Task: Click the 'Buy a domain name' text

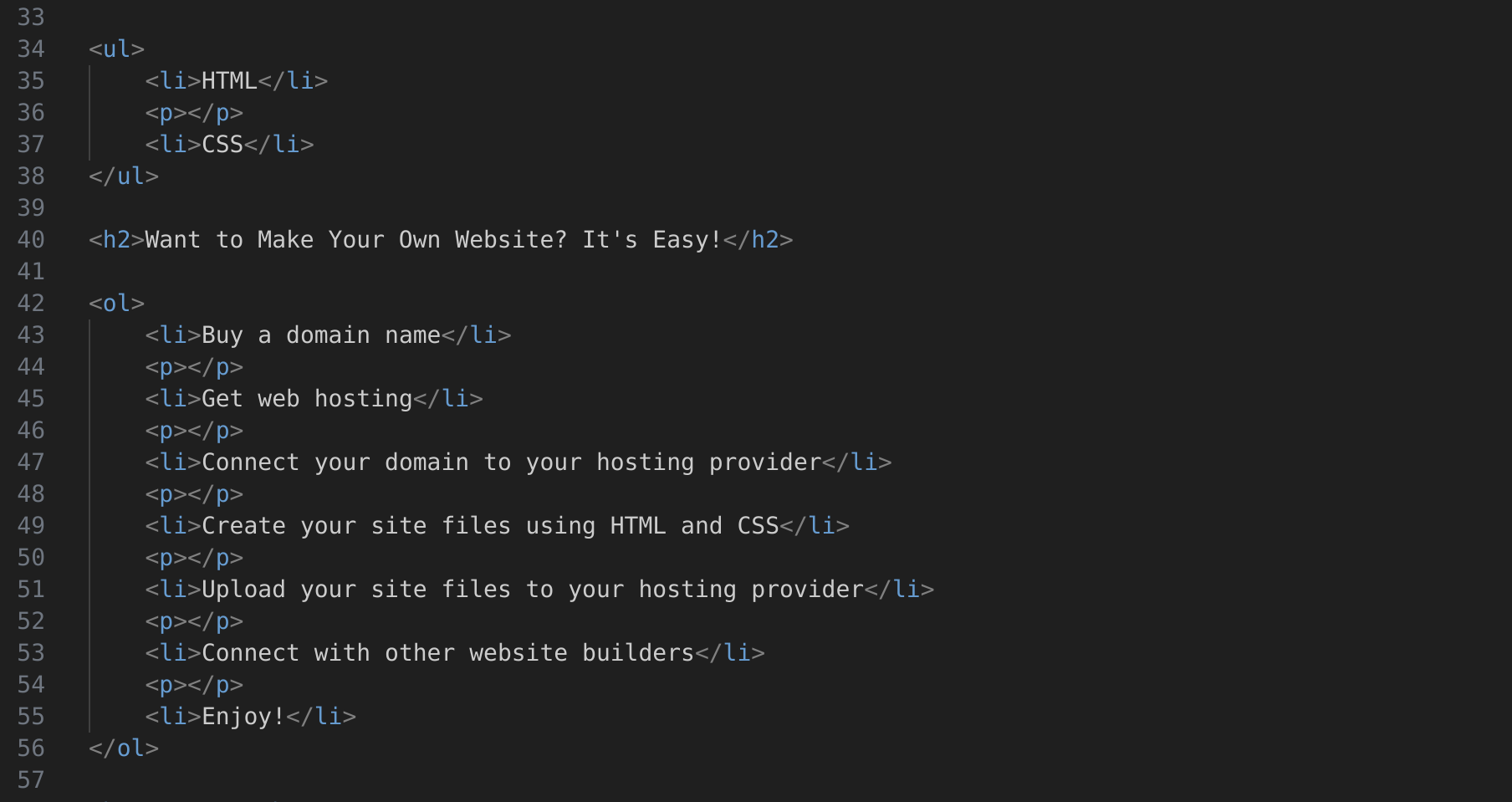Action: click(x=321, y=335)
